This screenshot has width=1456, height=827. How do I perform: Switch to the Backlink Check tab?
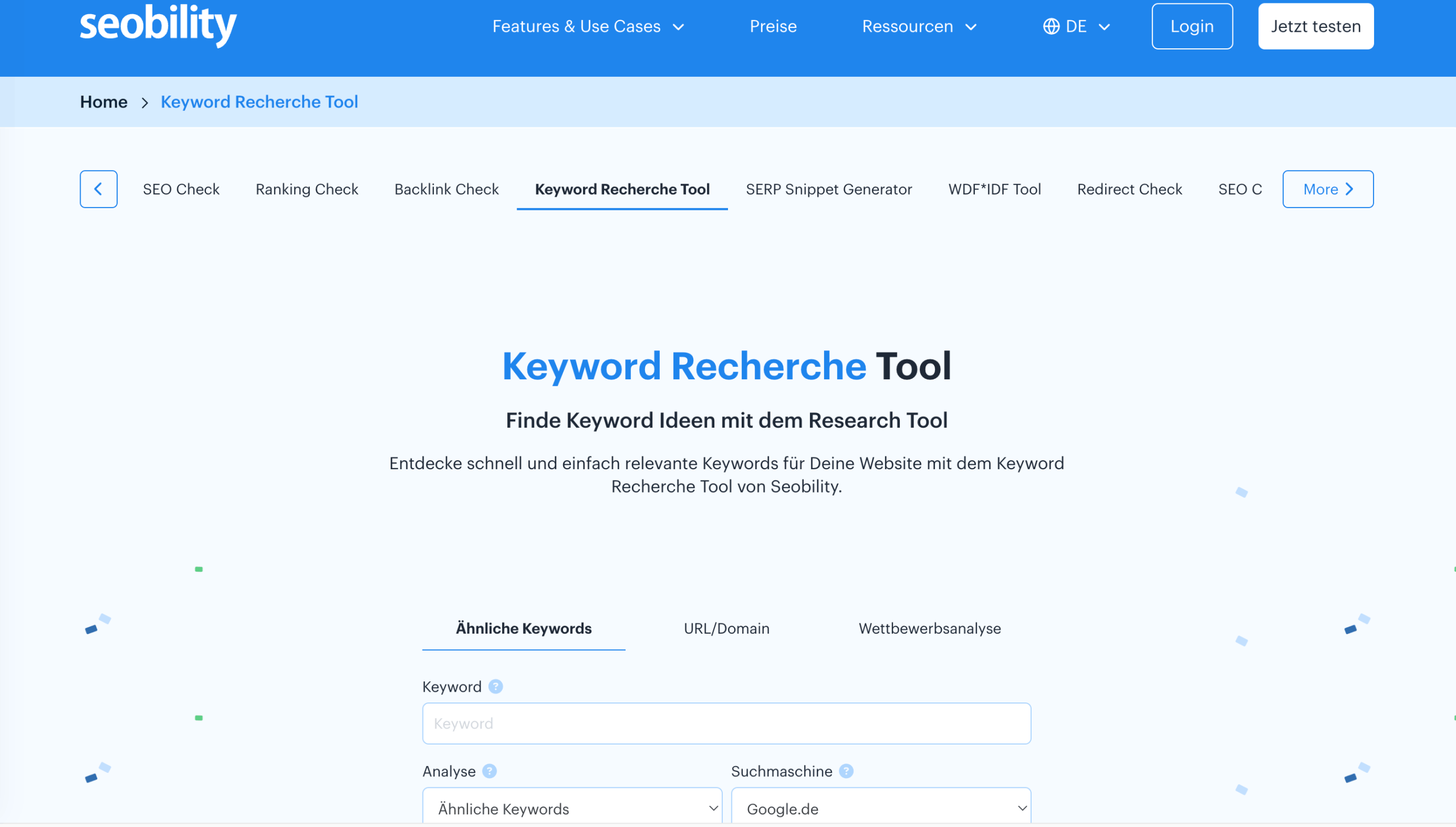click(446, 189)
